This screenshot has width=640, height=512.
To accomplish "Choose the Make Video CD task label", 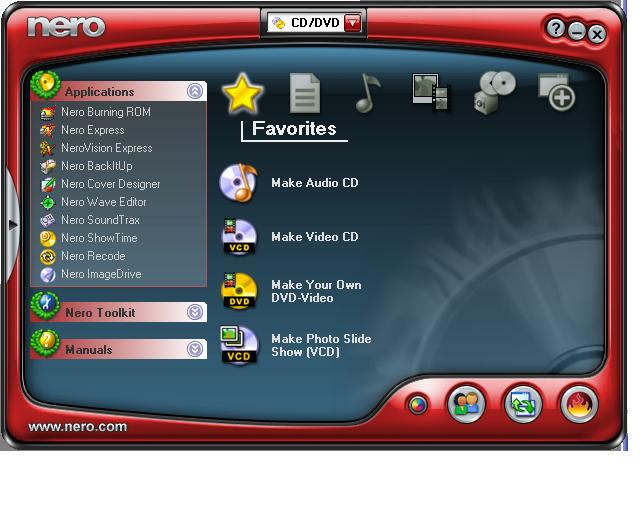I will [315, 237].
